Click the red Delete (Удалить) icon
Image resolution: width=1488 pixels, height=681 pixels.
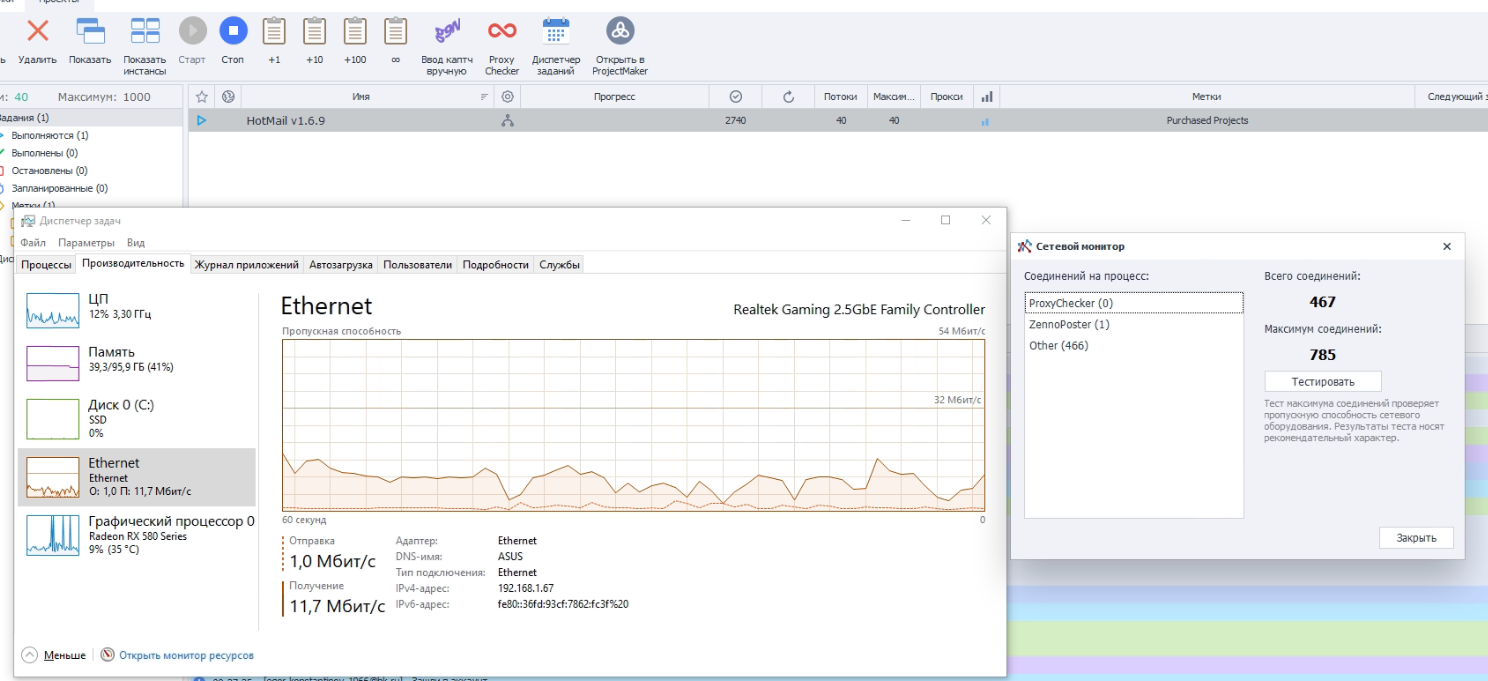[x=38, y=32]
